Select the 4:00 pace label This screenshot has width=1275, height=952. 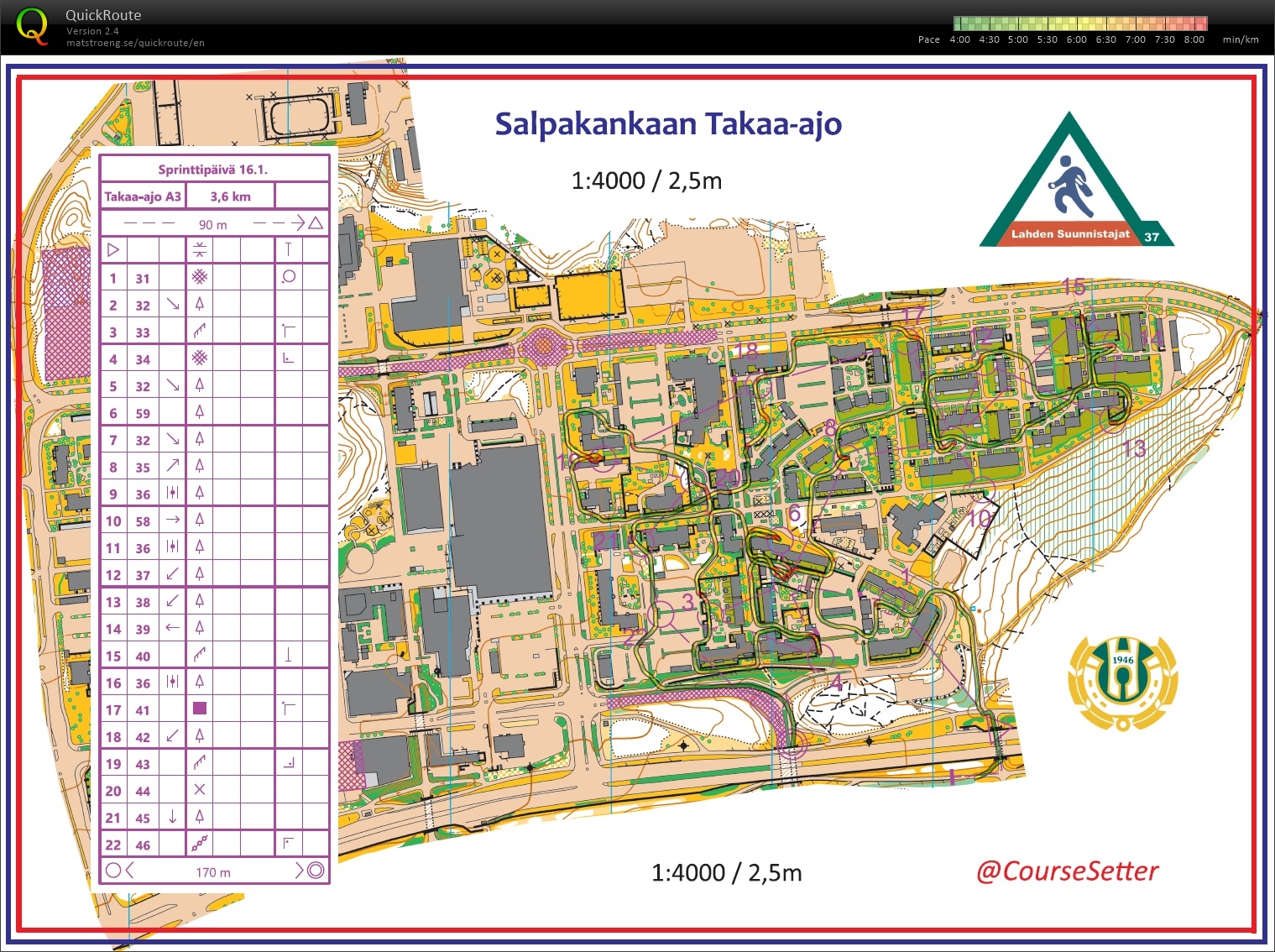[x=959, y=39]
